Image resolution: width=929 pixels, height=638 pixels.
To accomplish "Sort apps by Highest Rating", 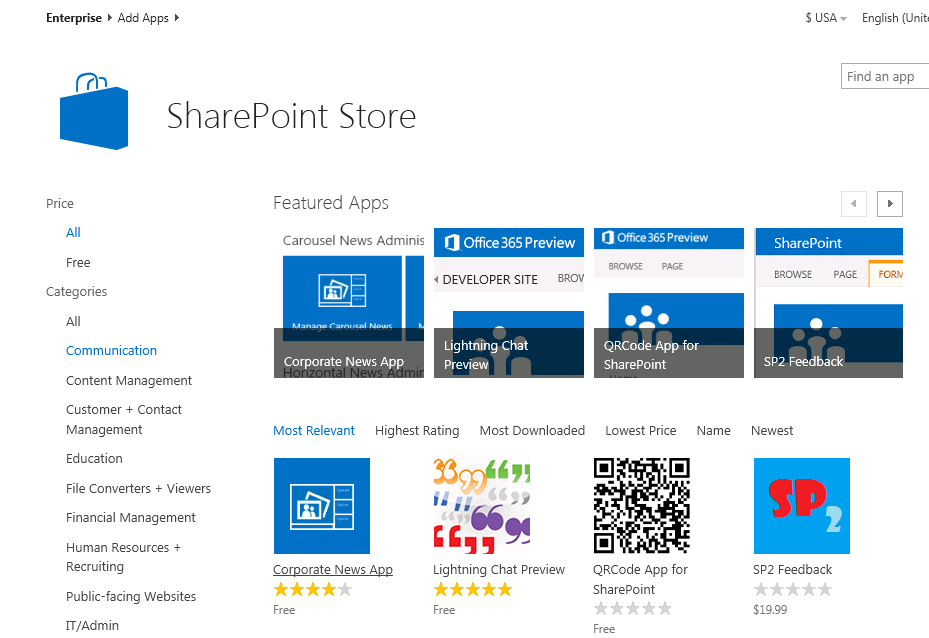I will point(417,431).
